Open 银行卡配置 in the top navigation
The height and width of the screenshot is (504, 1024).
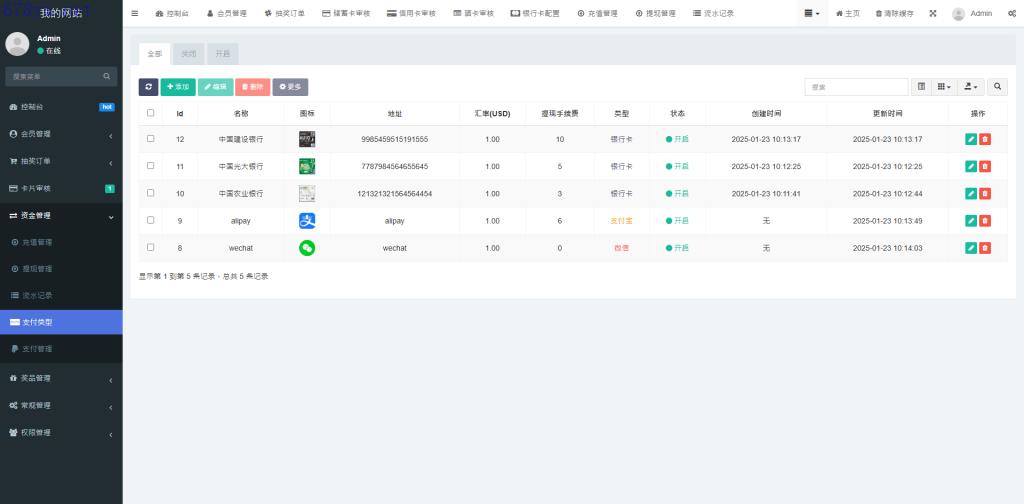535,13
